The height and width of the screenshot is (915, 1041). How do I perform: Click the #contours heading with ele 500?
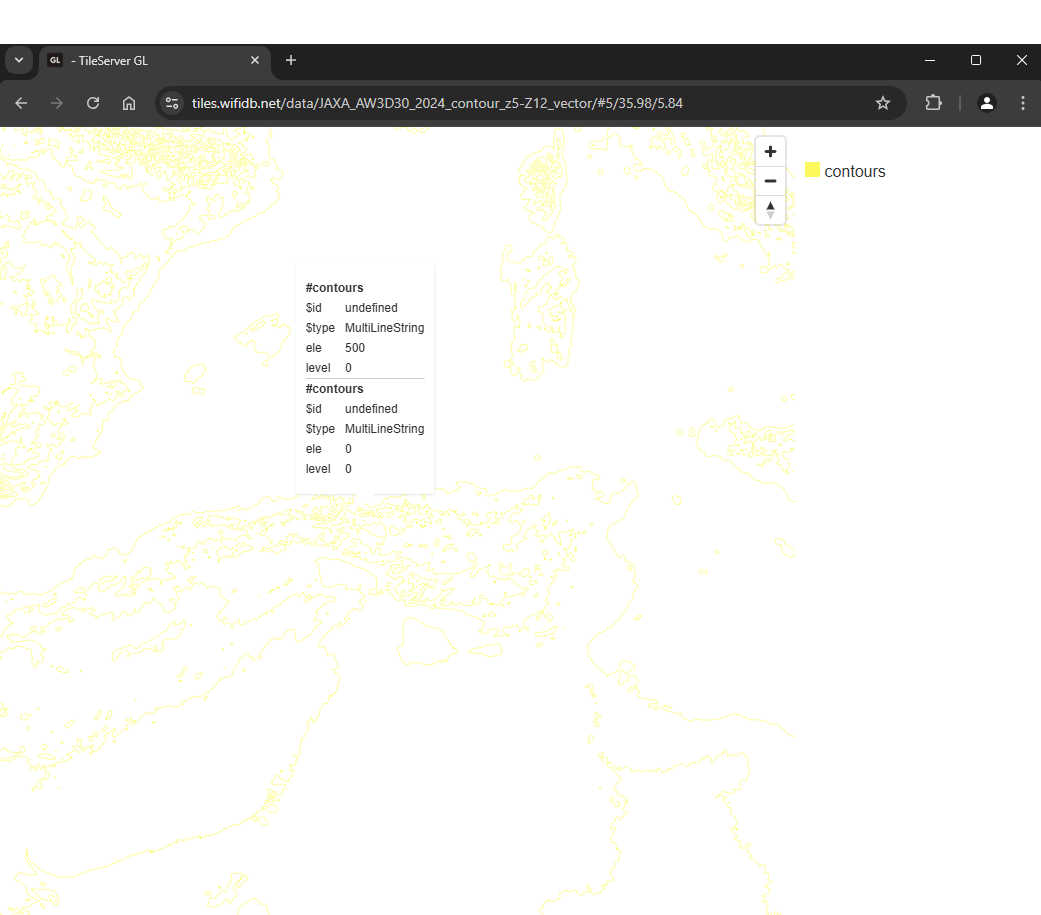[334, 288]
